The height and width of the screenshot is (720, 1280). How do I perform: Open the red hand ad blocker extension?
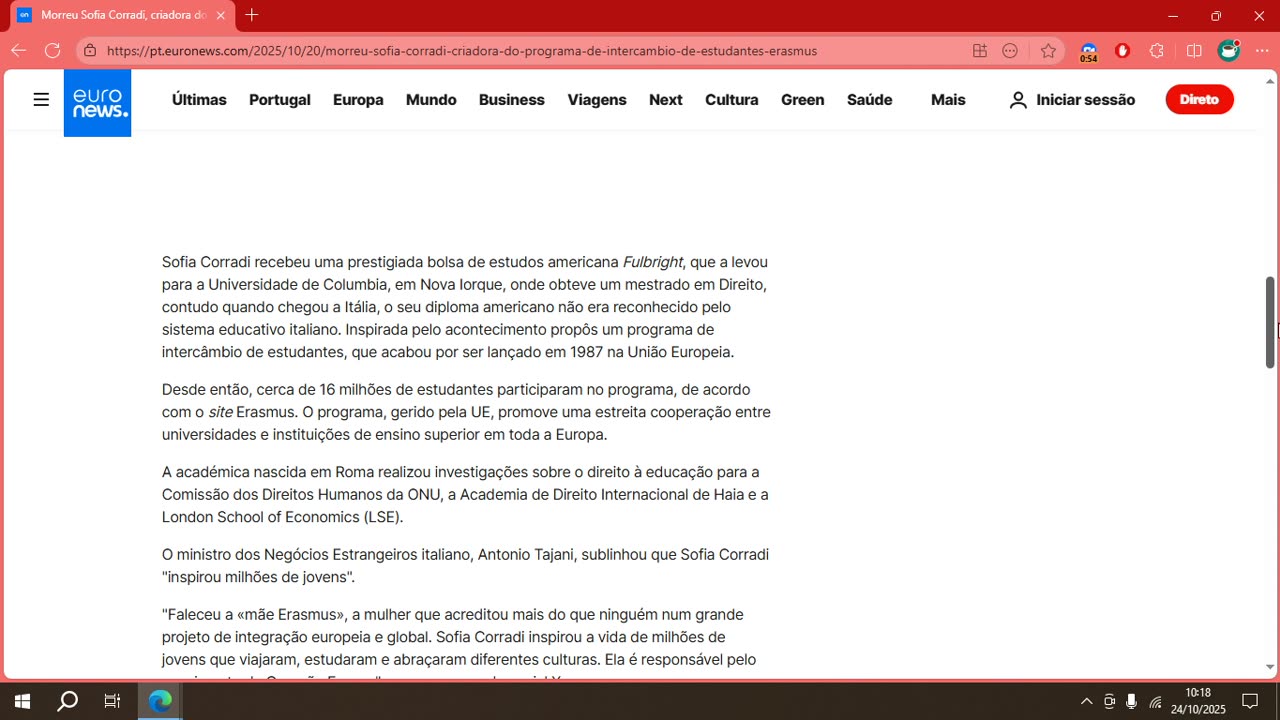click(x=1123, y=50)
